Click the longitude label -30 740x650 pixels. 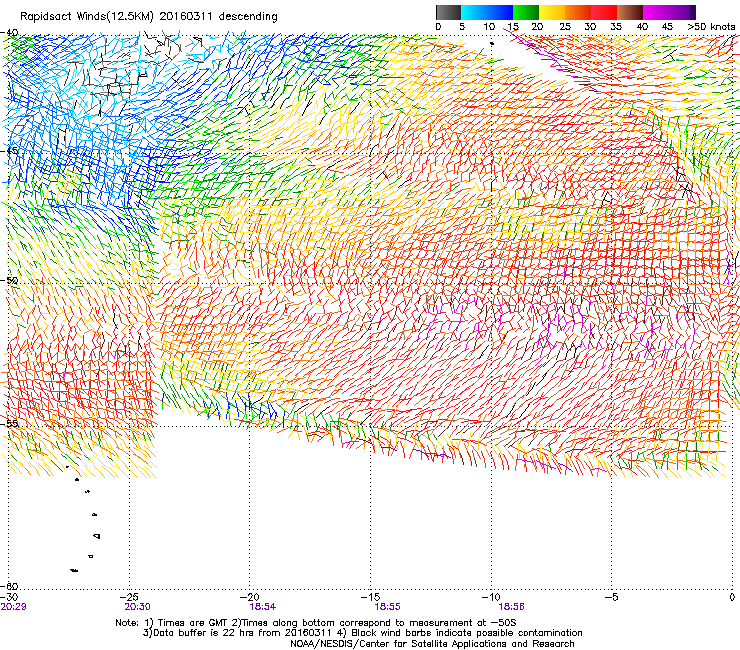point(10,598)
